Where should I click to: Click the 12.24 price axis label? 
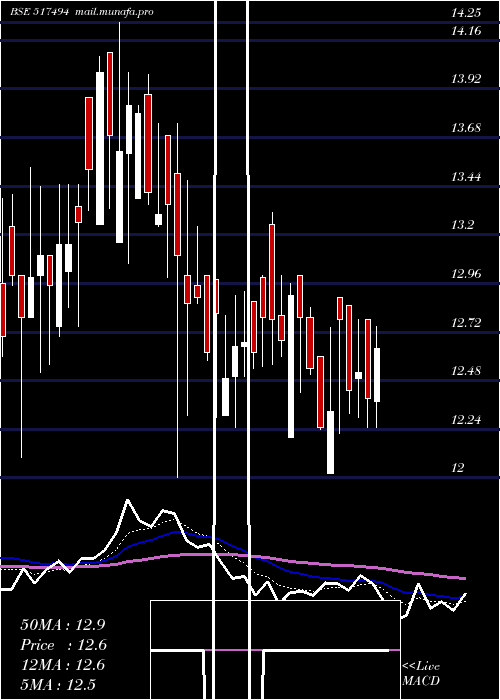pos(466,419)
